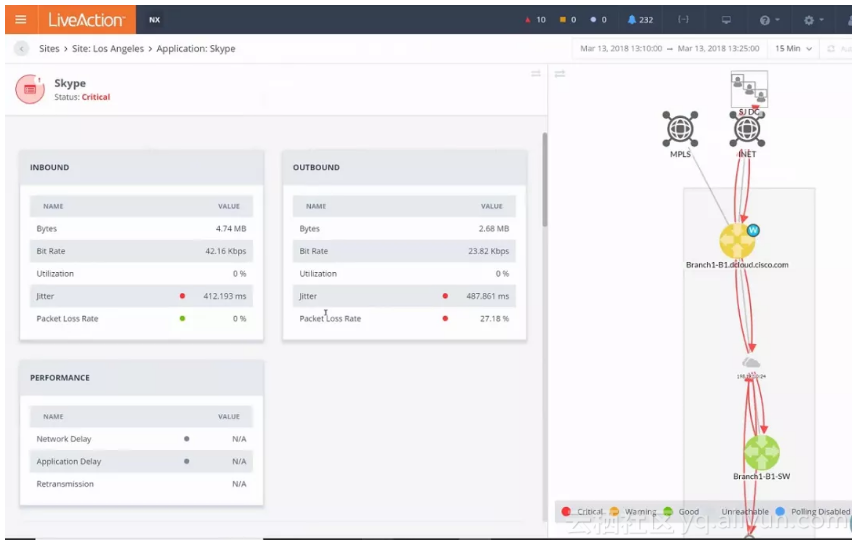The image size is (859, 546).
Task: Click Outbound Bytes value 2.68 MB
Action: coord(494,228)
